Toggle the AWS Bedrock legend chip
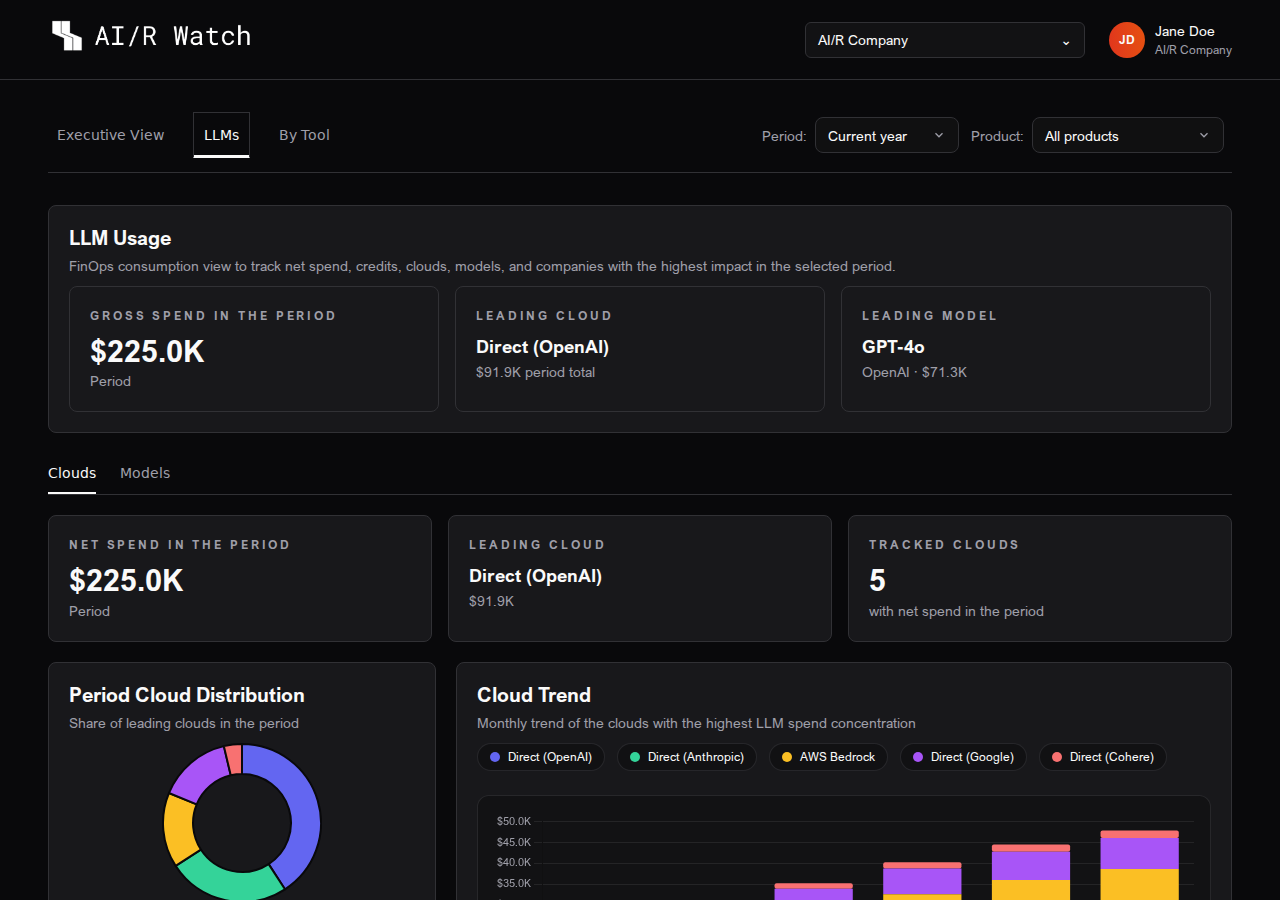The image size is (1280, 900). (x=828, y=757)
